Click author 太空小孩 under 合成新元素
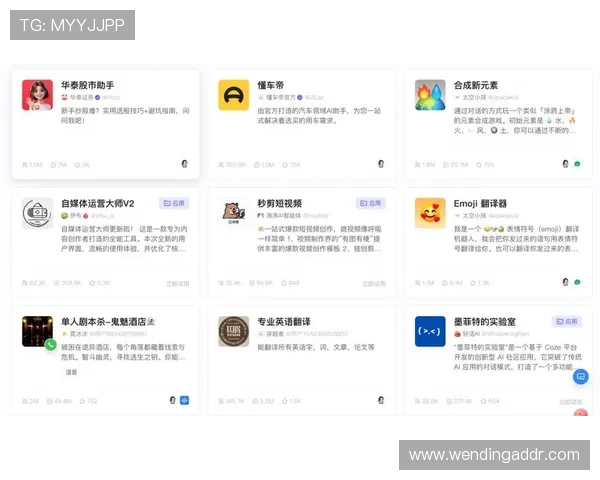 [x=474, y=97]
